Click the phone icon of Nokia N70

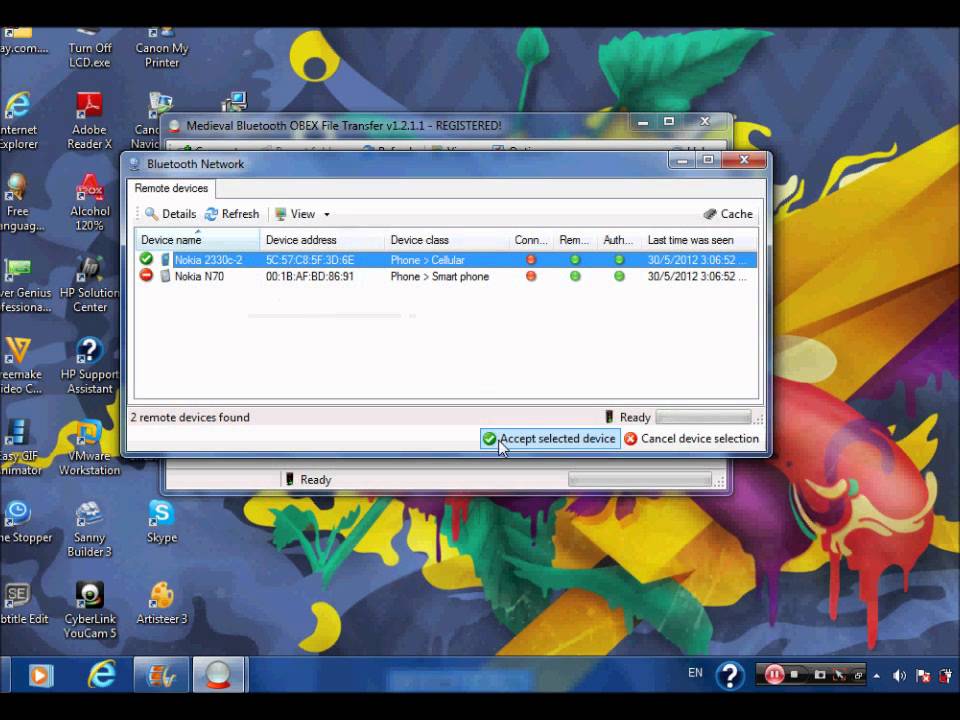coord(165,276)
